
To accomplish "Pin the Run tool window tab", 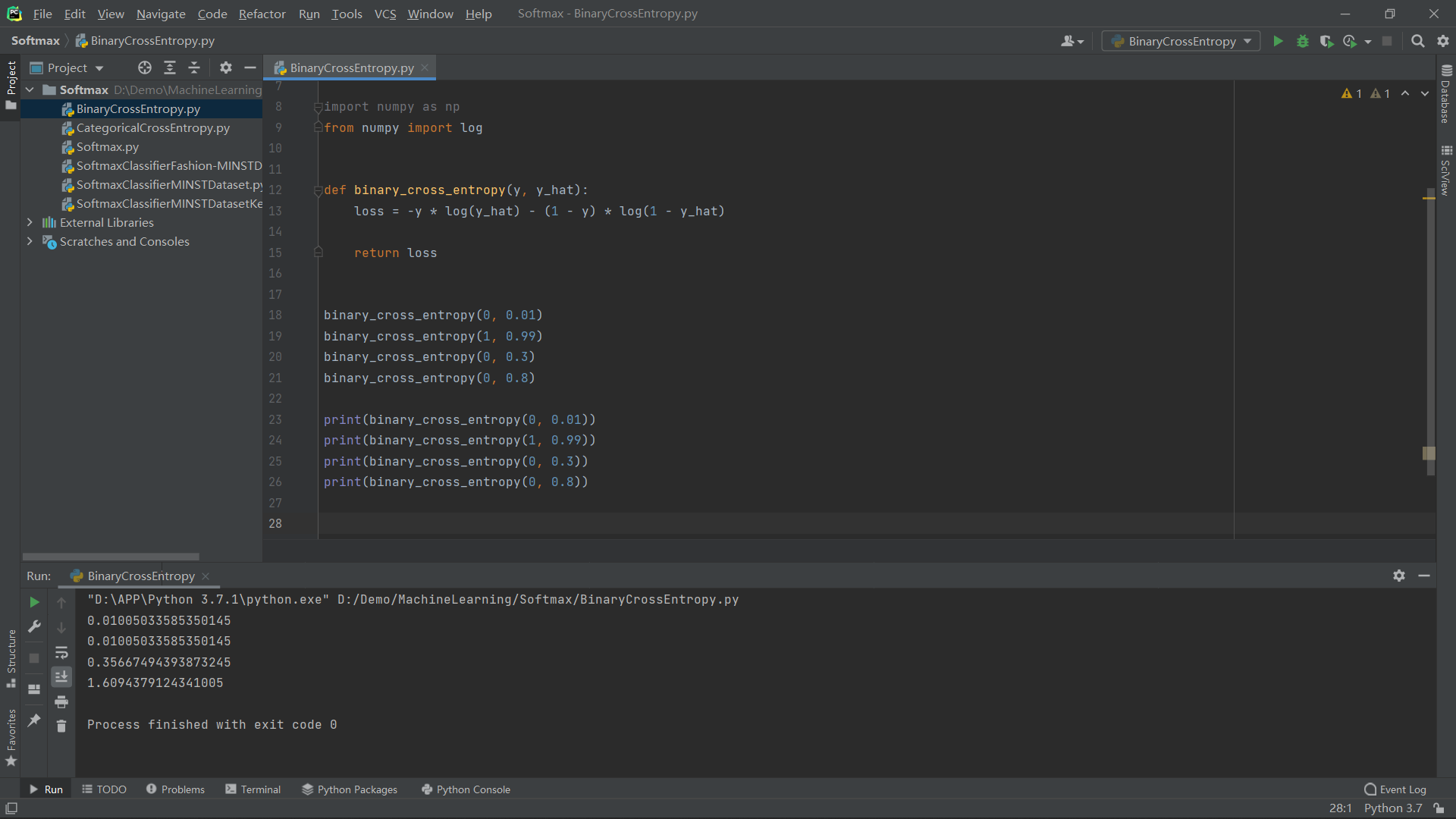I will click(x=33, y=720).
